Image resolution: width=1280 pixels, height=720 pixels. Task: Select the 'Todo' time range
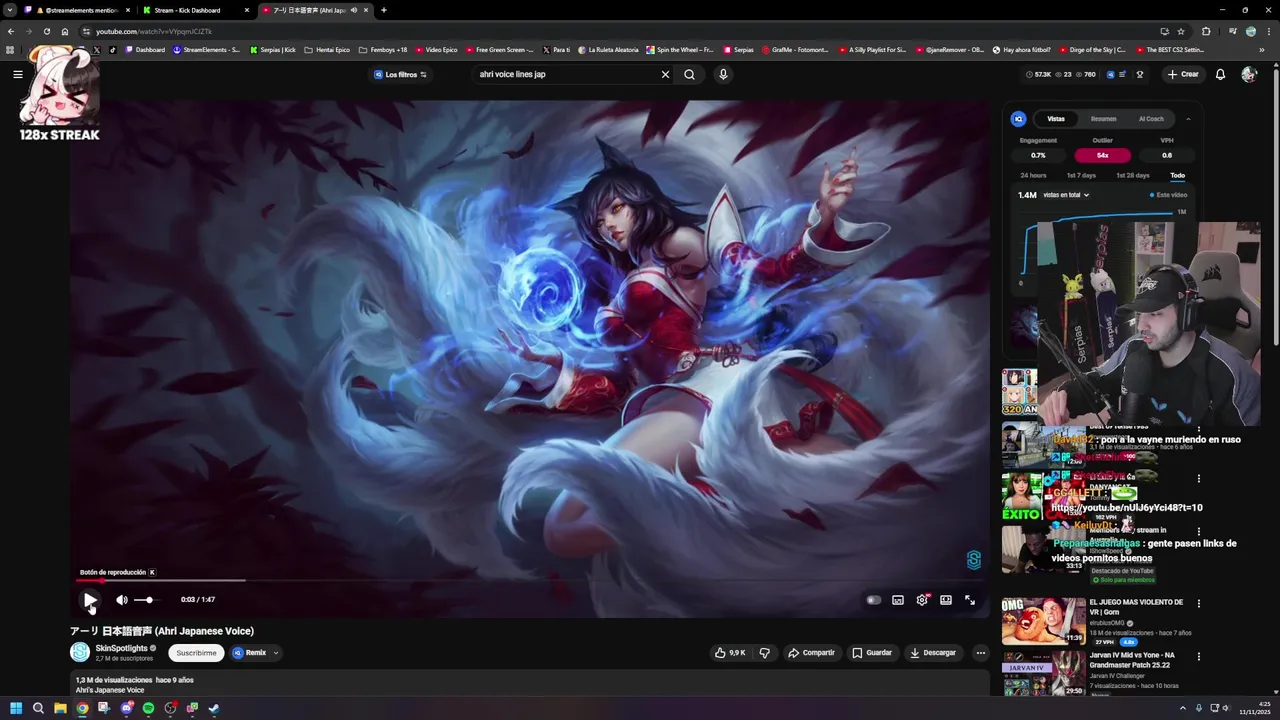(1178, 176)
